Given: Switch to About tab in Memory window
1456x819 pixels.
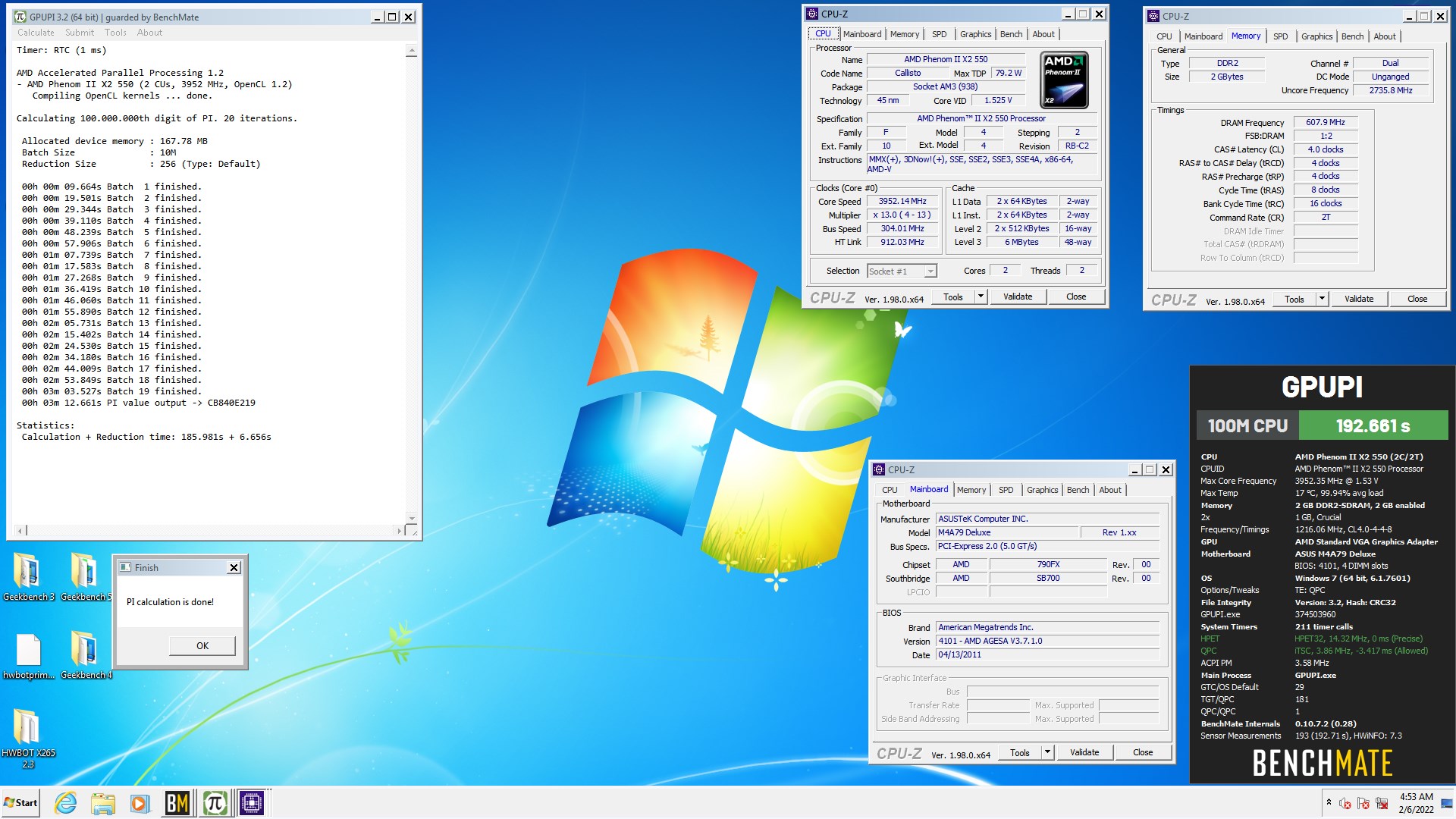Looking at the screenshot, I should coord(1384,36).
